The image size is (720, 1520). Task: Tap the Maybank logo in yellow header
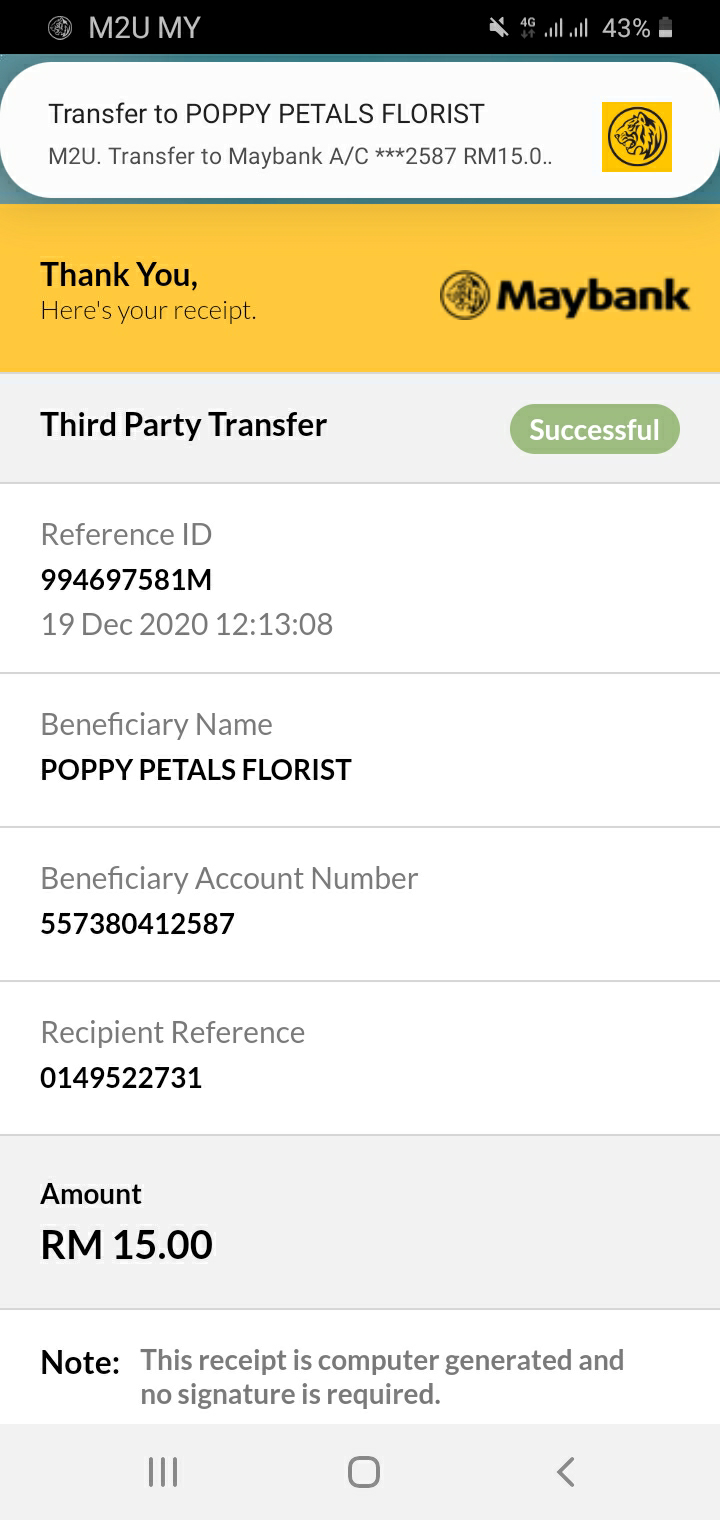coord(565,296)
